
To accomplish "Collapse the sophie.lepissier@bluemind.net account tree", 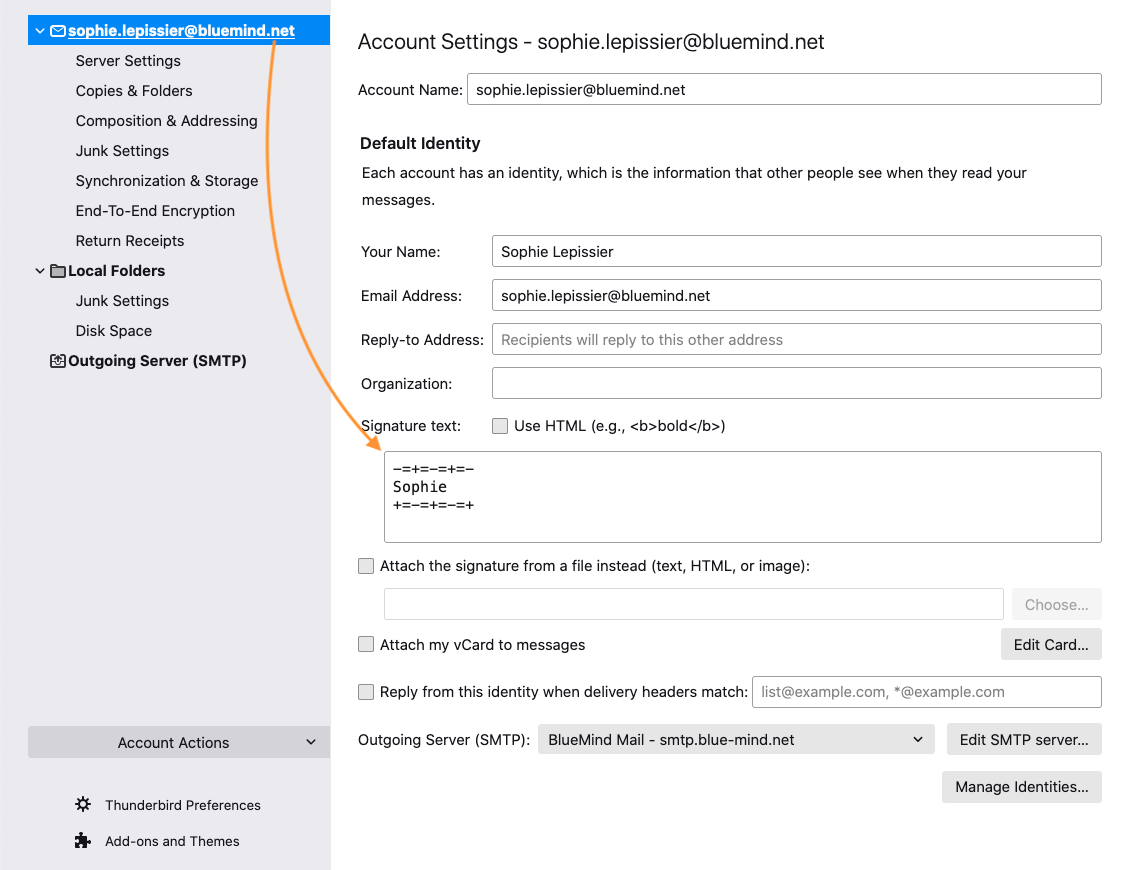I will click(40, 31).
